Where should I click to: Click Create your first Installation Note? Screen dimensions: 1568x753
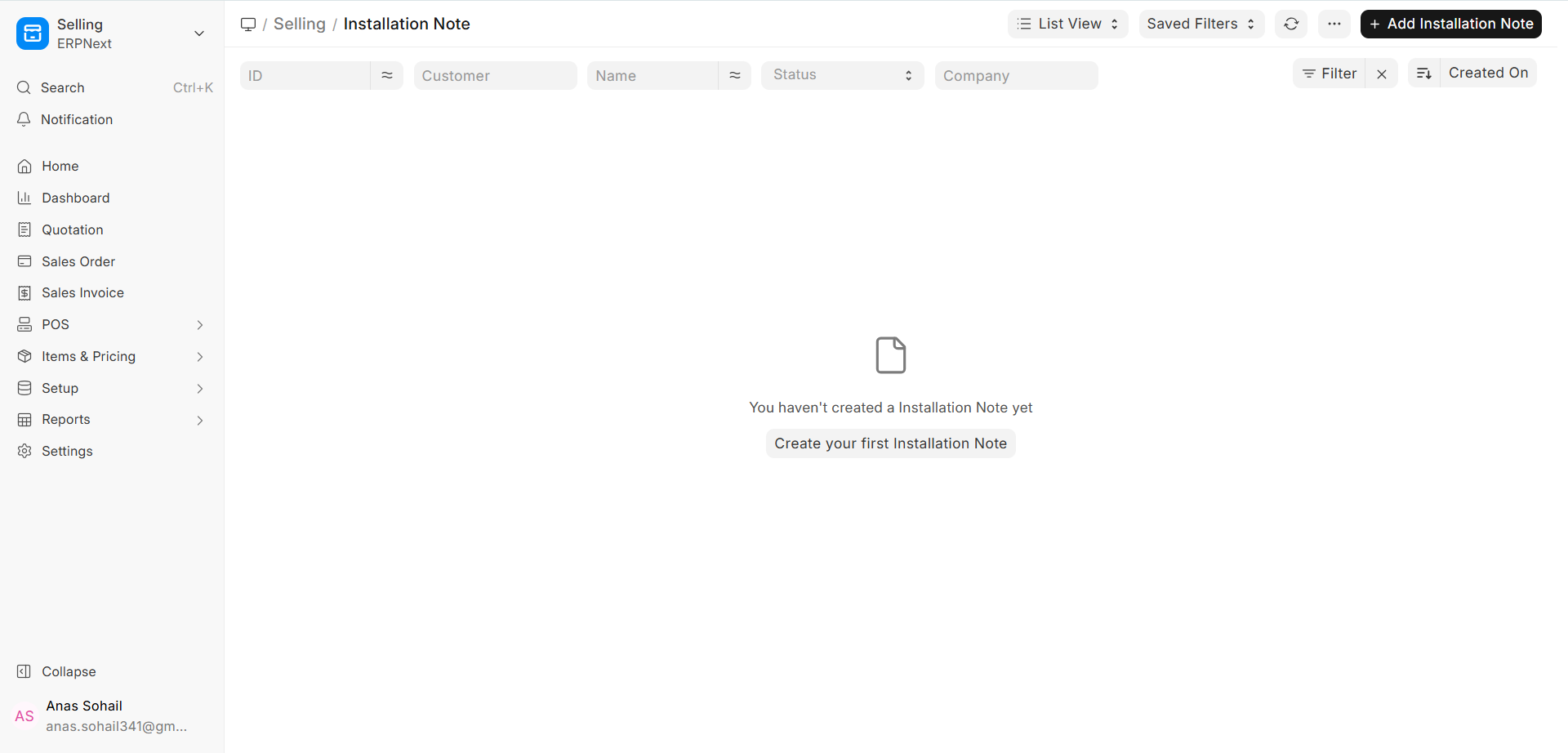890,443
